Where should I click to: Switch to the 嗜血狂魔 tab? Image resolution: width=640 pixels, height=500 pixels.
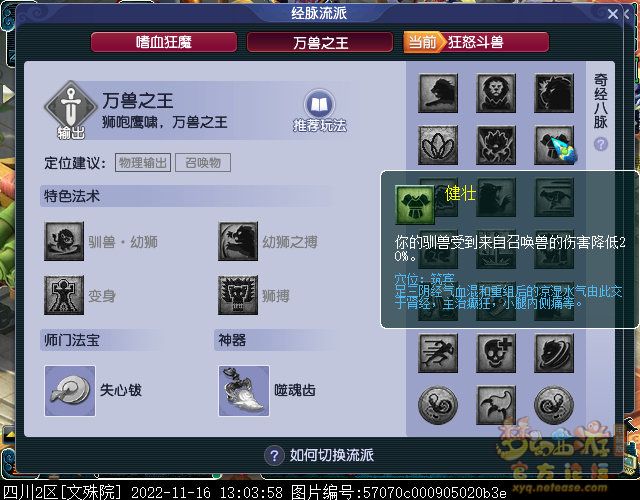click(164, 42)
